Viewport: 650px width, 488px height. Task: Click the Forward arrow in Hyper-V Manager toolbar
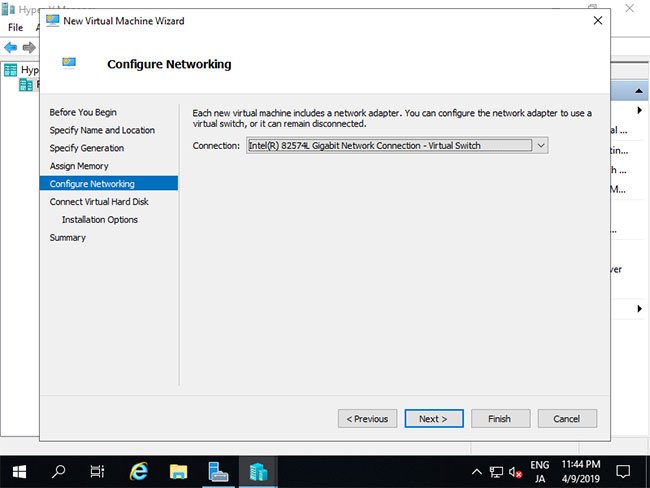pos(29,47)
